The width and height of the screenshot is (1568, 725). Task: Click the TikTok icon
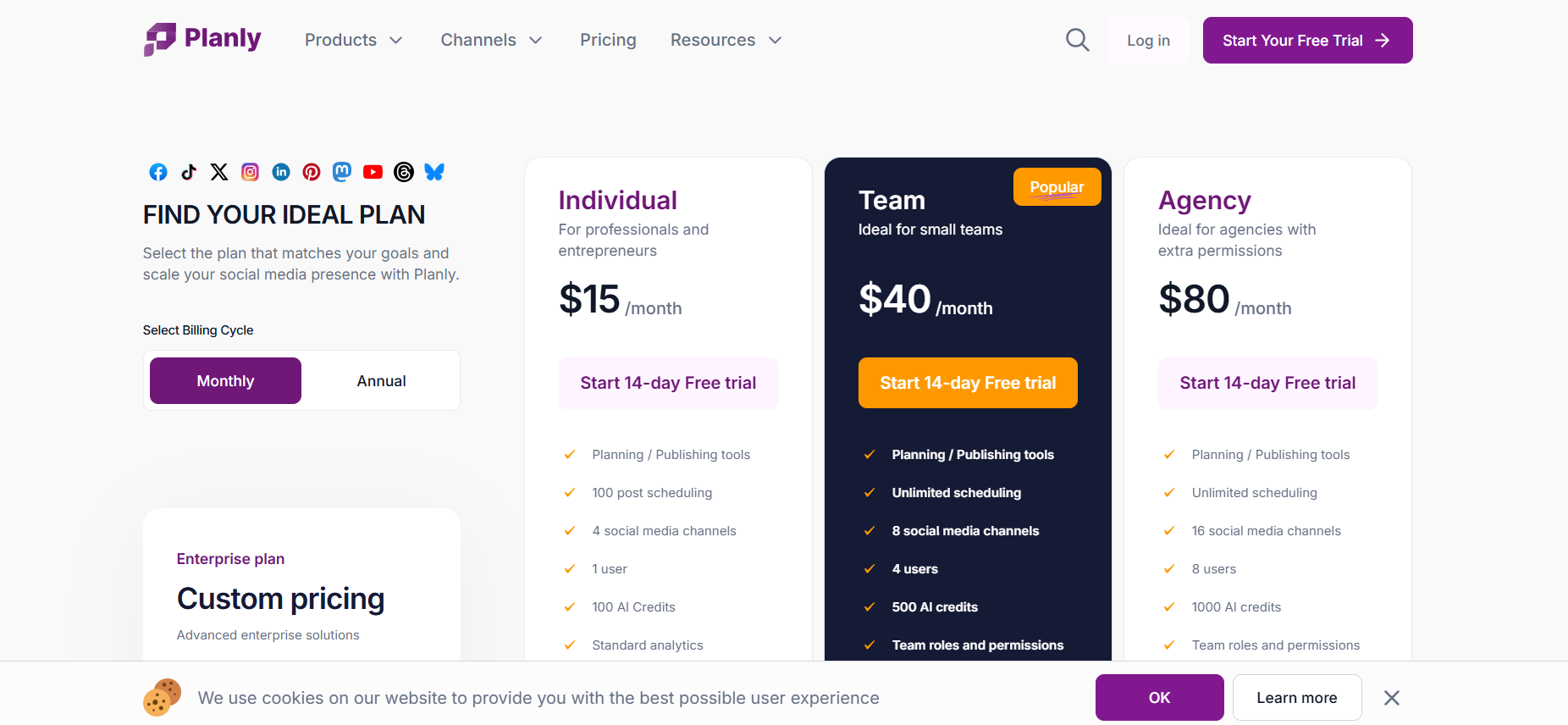(189, 172)
